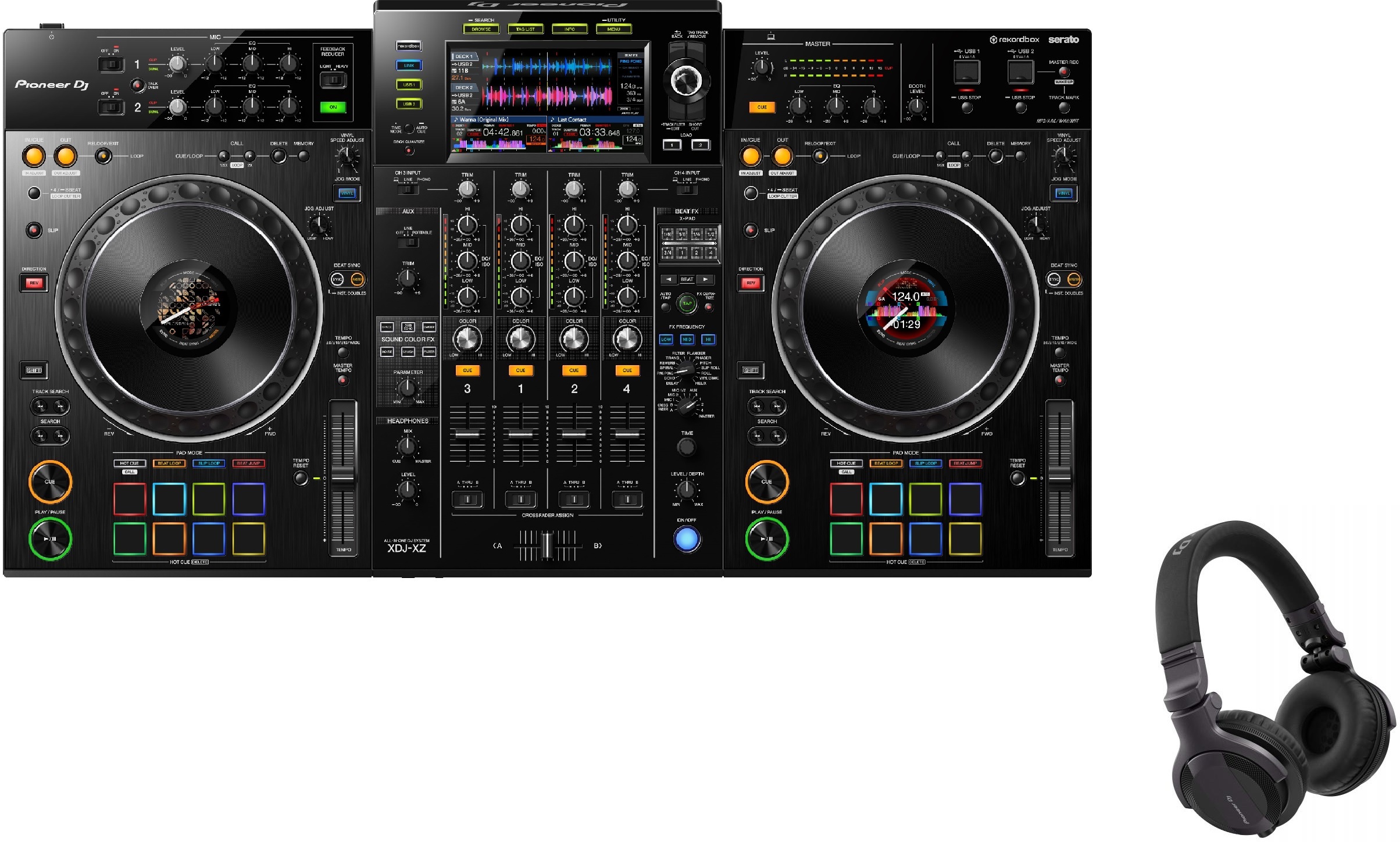Fast forward search on left deck

tap(60, 436)
